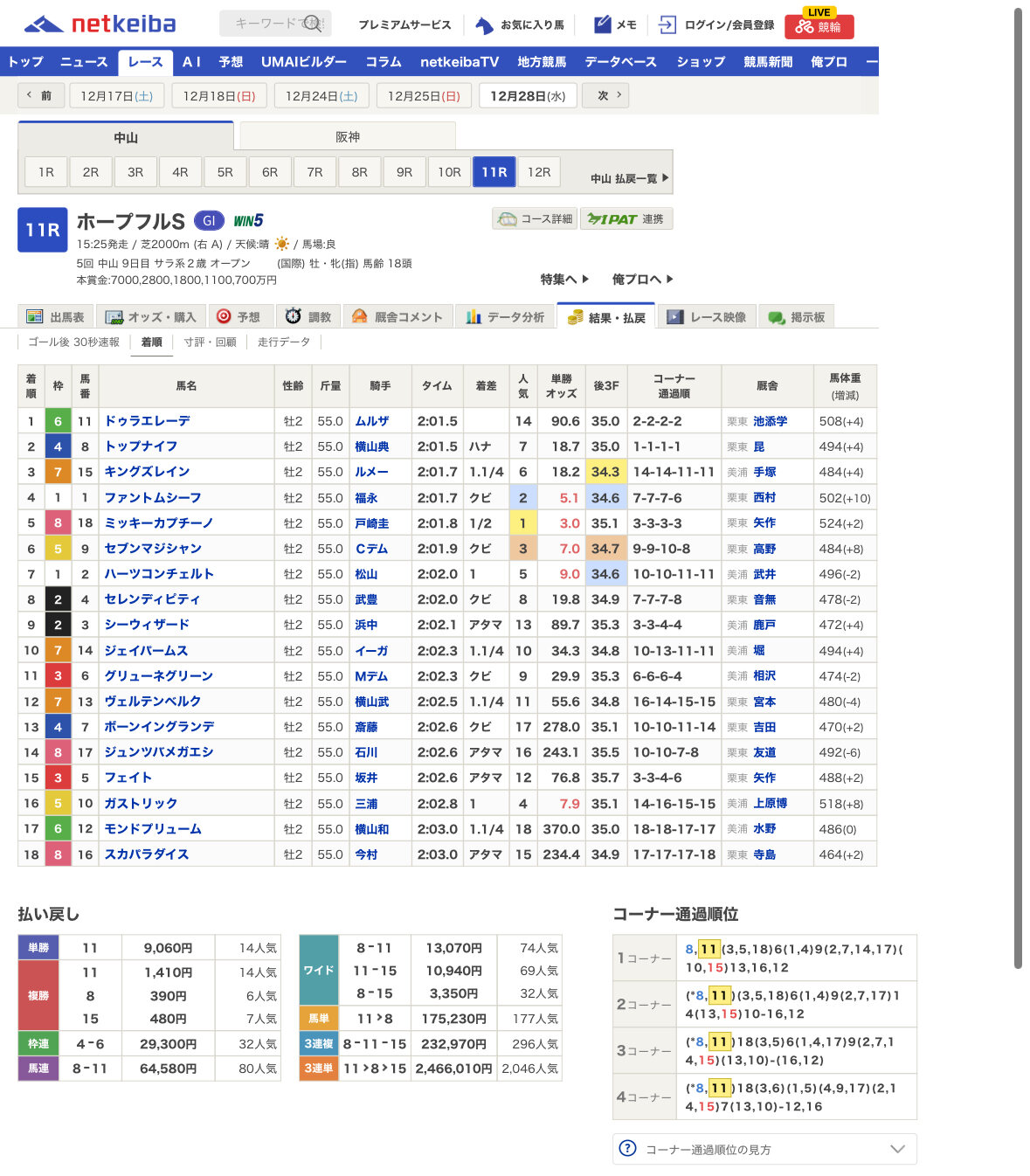
Task: Switch to 寸評・回顧 sub-view
Action: (x=210, y=342)
